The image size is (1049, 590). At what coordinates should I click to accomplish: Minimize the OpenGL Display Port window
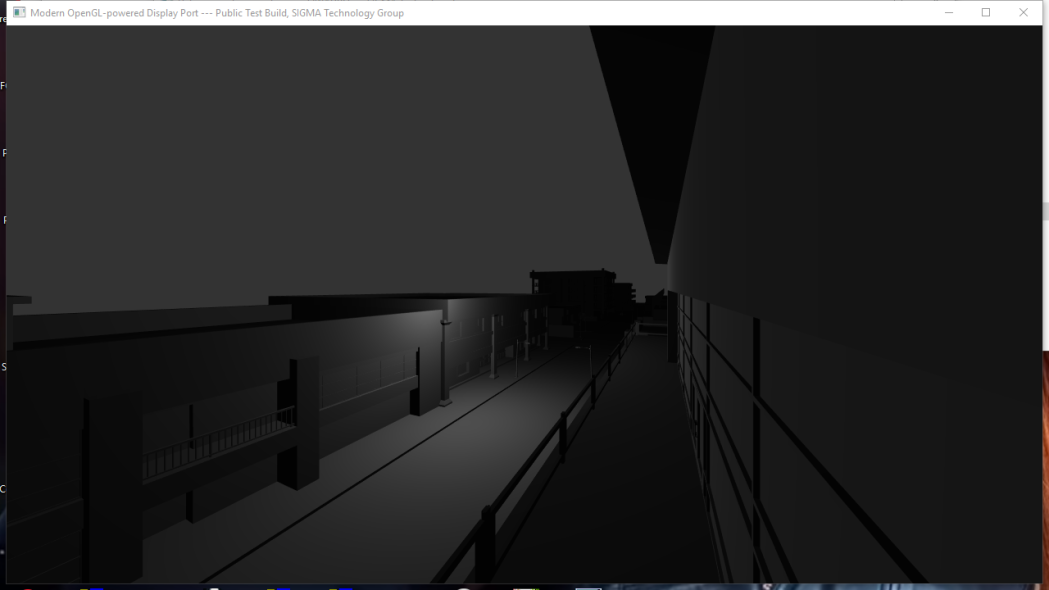(x=949, y=13)
